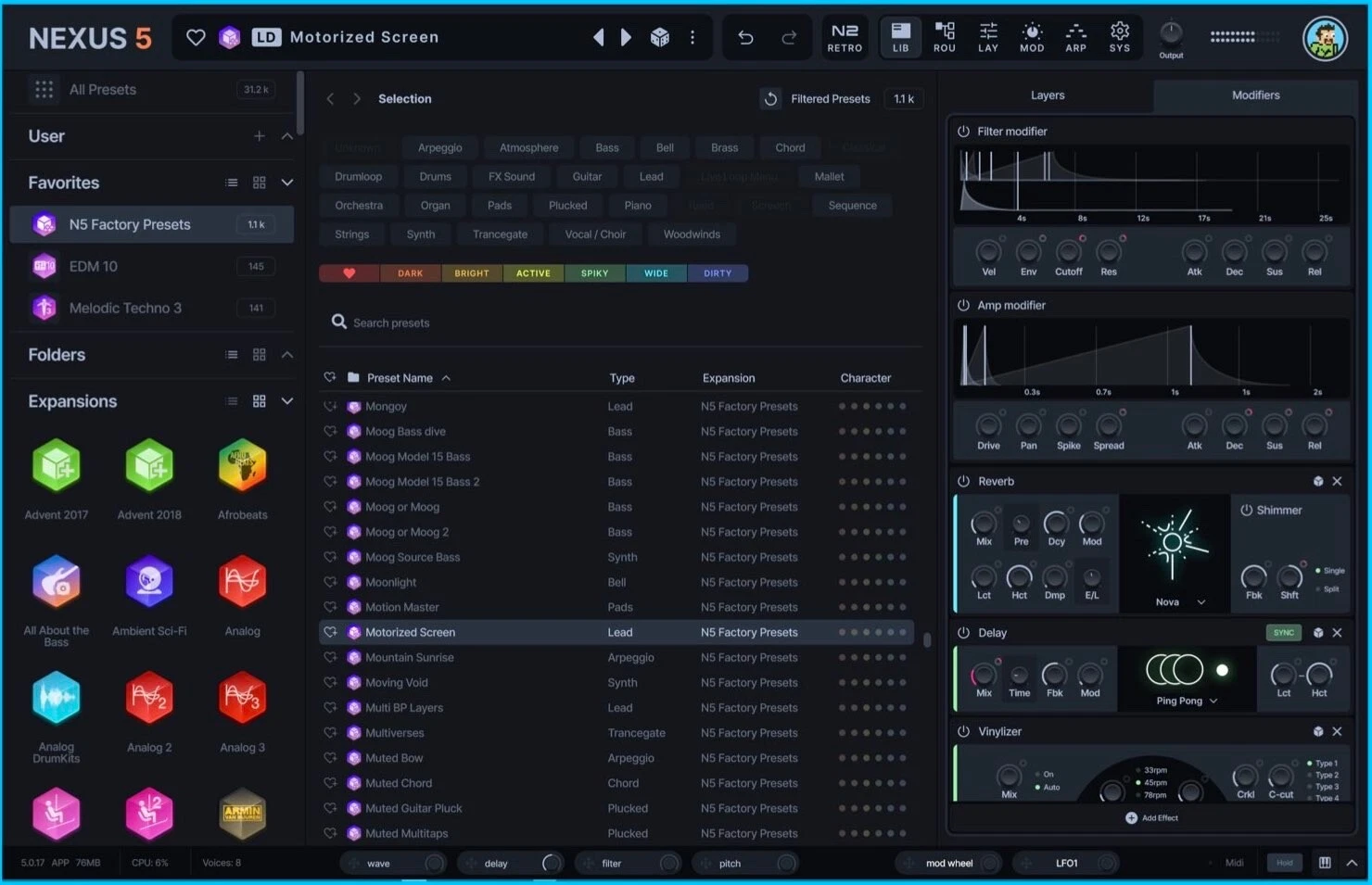Expand the bottom panel chevron in status bar
Screen dimensions: 1372x885
1352,863
